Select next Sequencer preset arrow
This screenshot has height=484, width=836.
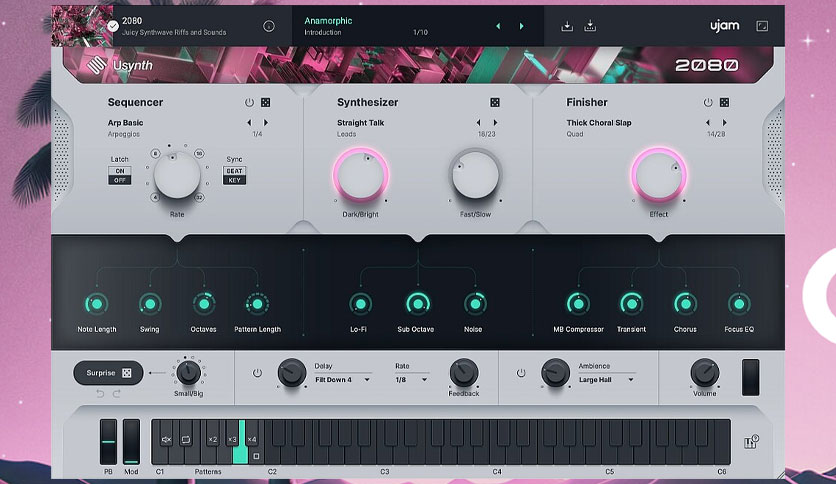266,123
